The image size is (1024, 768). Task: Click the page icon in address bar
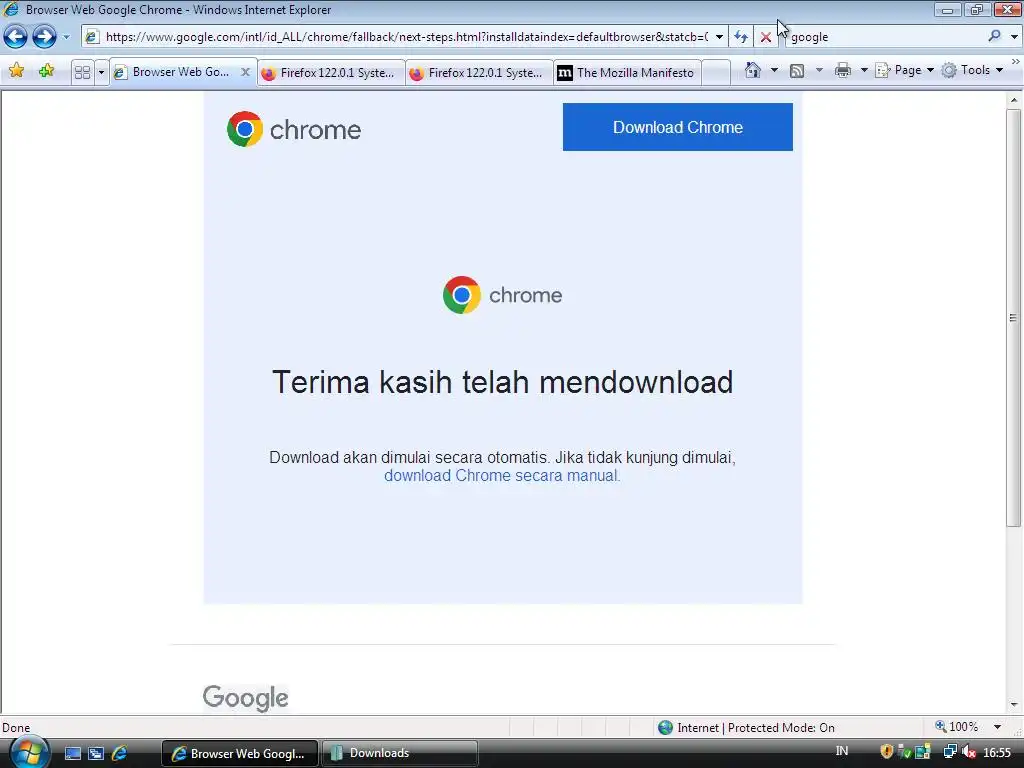tap(91, 37)
